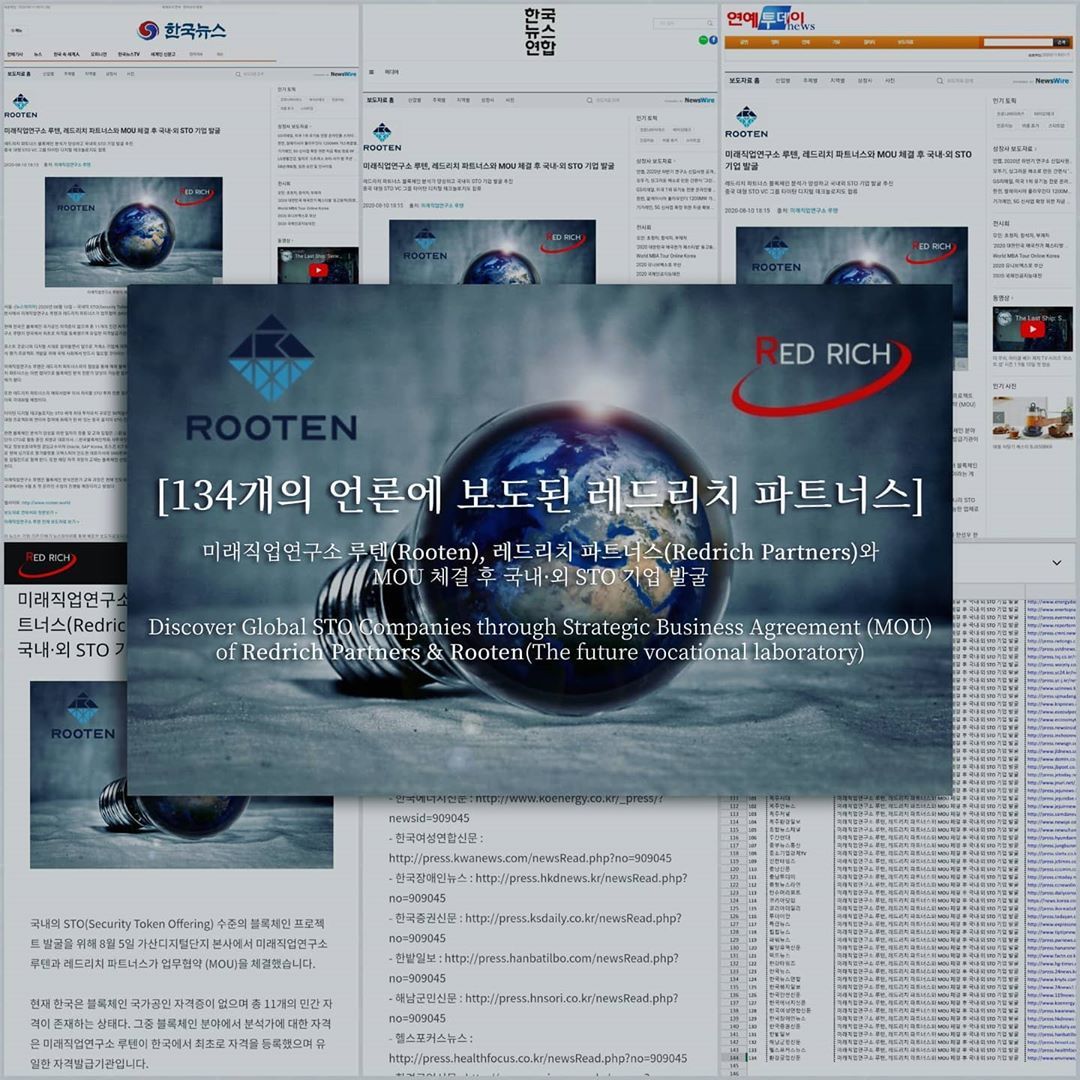Screen dimensions: 1080x1080
Task: Open the 한국뉴스 site logo
Action: click(181, 30)
